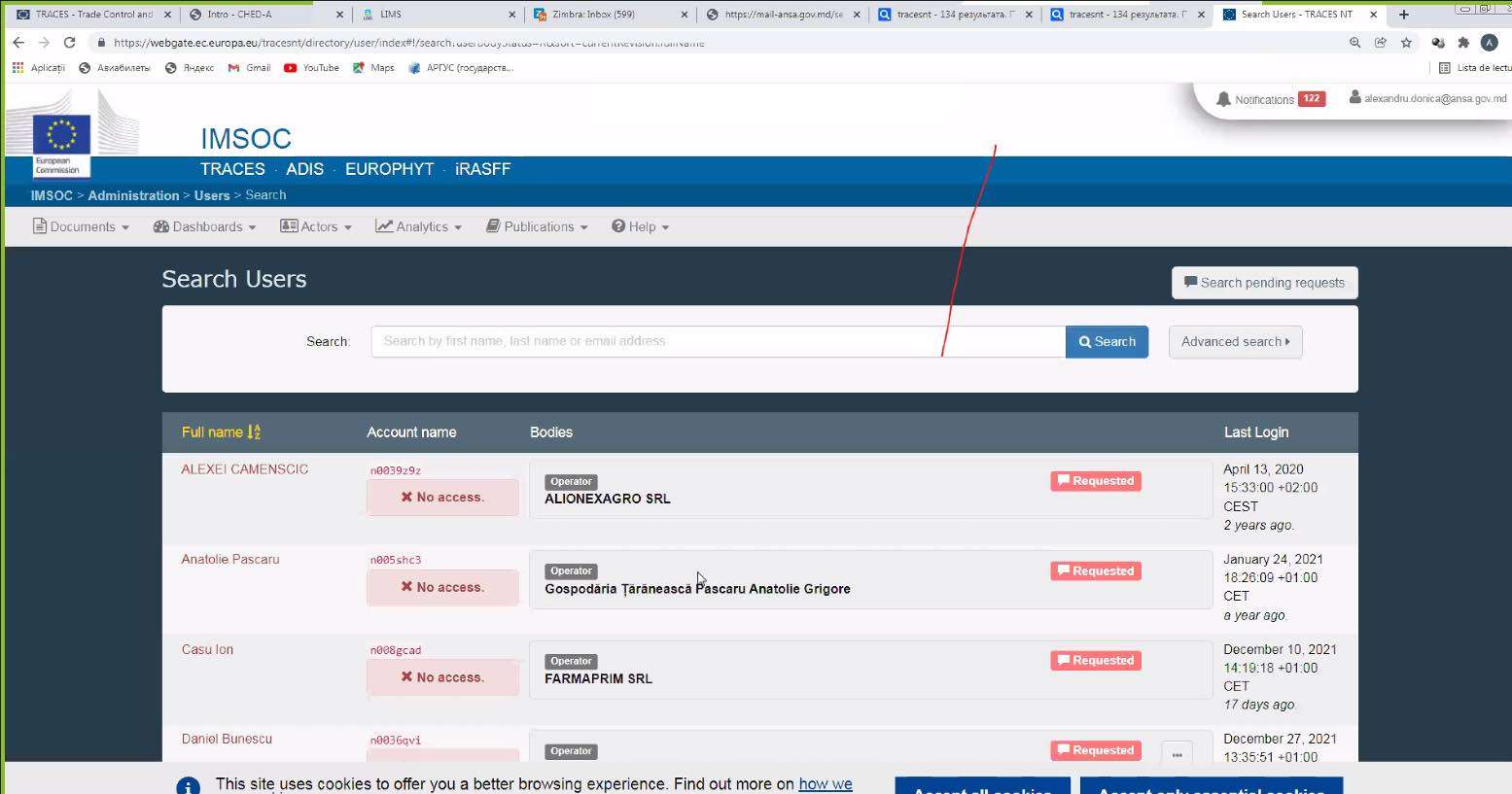Open user Anatolie Pascaru
The width and height of the screenshot is (1512, 794).
tap(230, 560)
